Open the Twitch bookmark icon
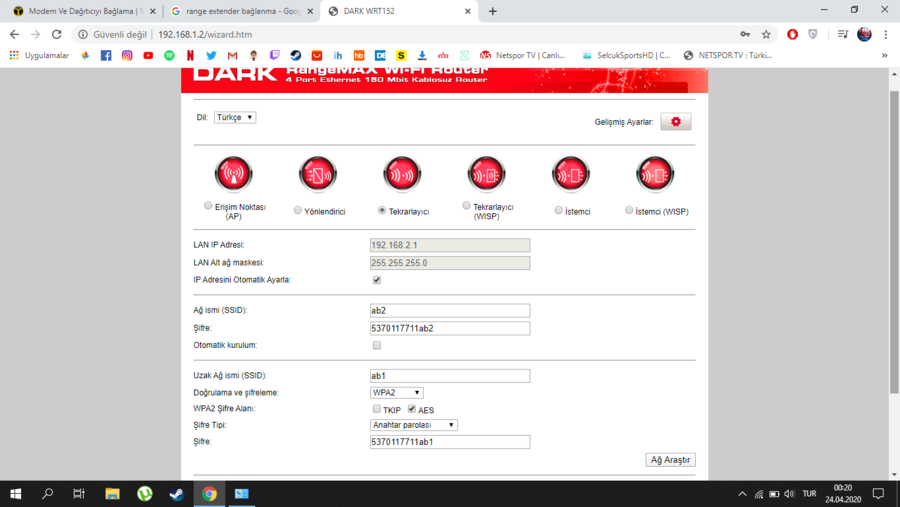The image size is (900, 507). [x=274, y=56]
